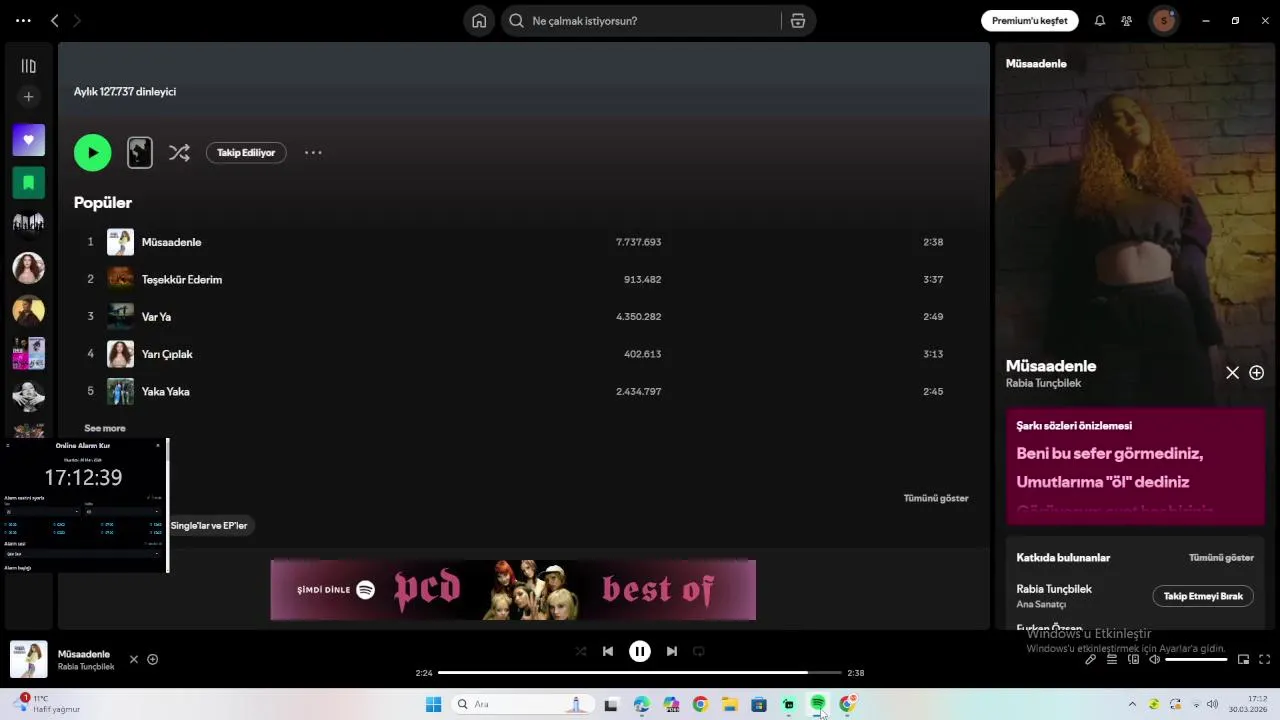Screen dimensions: 1280x720
Task: Open Rabia Tunçbilek link under panel song title
Action: coord(1043,384)
